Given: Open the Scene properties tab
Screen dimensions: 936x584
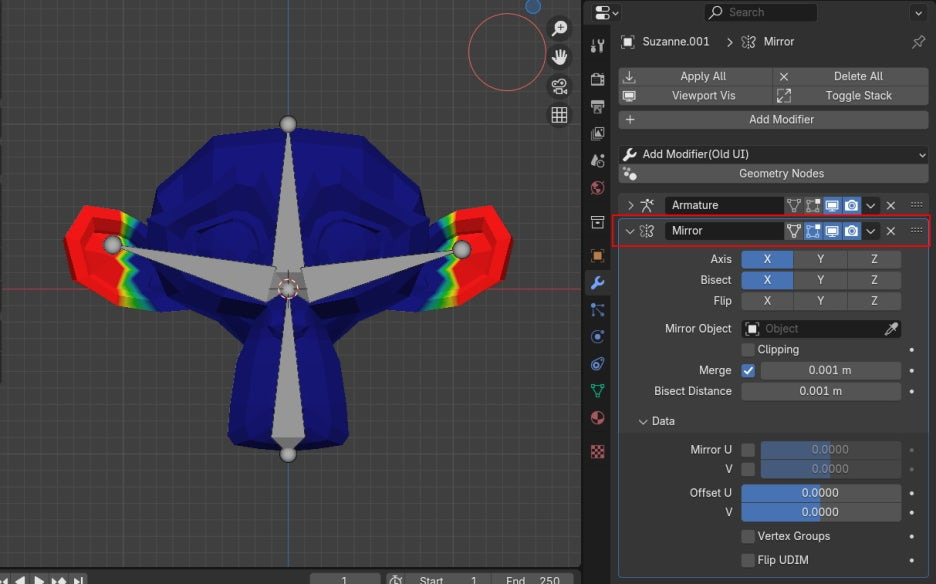Looking at the screenshot, I should pyautogui.click(x=598, y=161).
